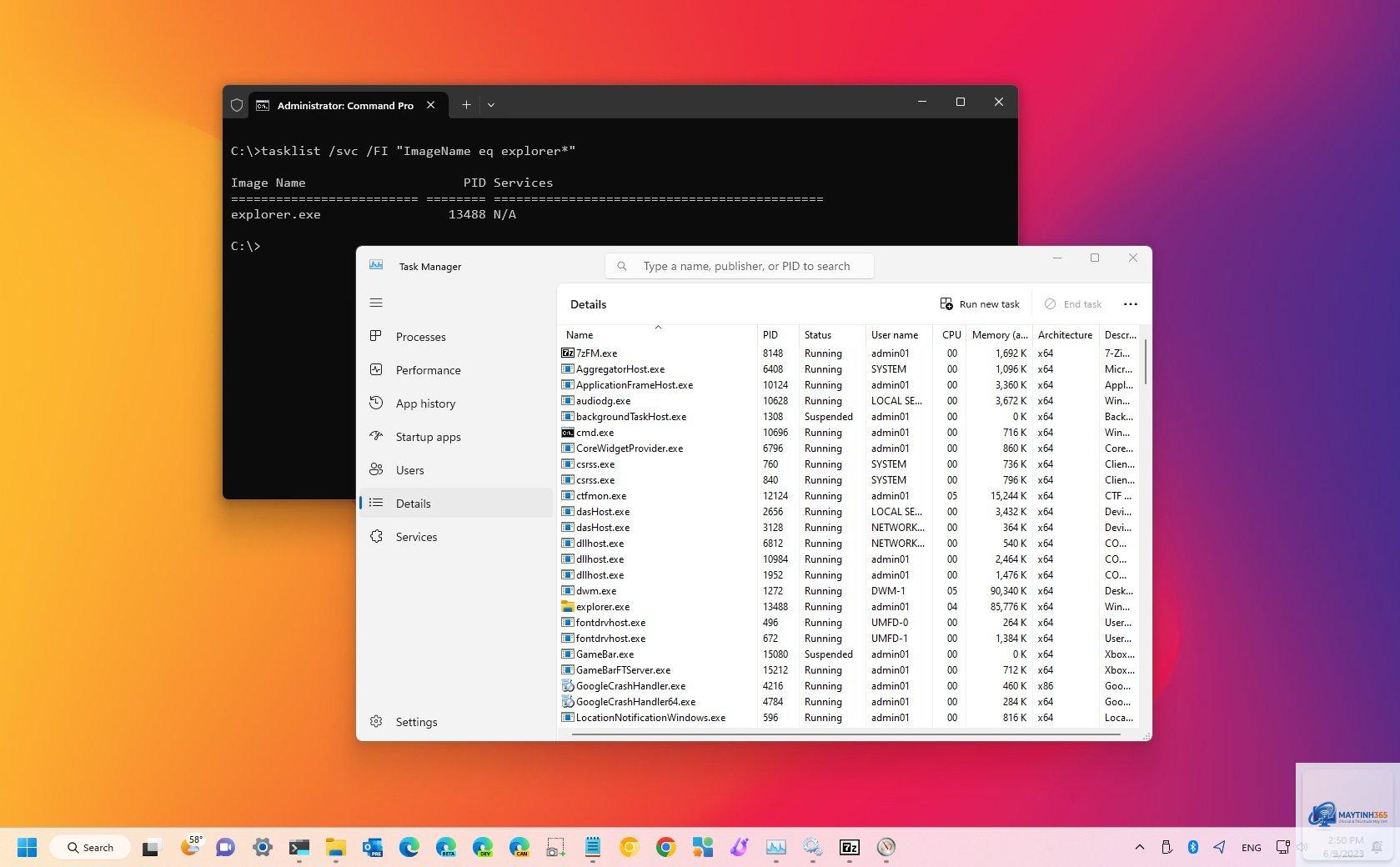Image resolution: width=1400 pixels, height=867 pixels.
Task: Click the taskbar Search box
Action: (x=90, y=847)
